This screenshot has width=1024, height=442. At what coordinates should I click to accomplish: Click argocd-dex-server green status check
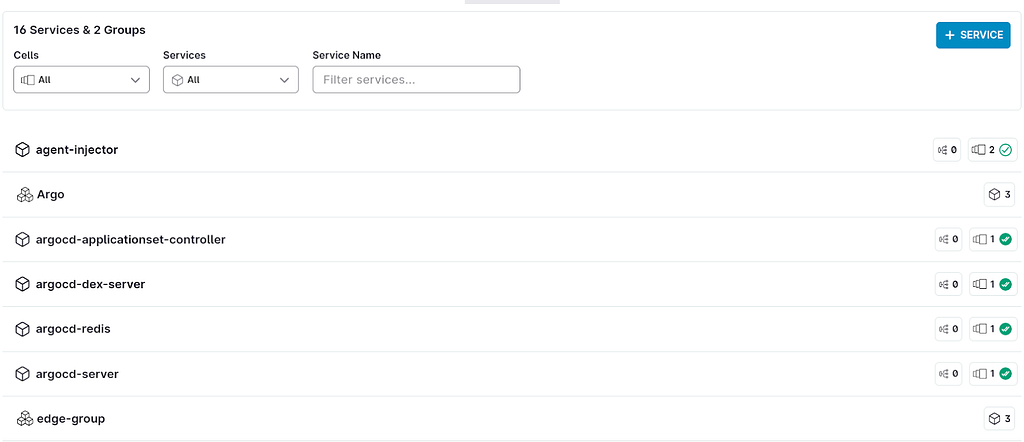[1006, 284]
